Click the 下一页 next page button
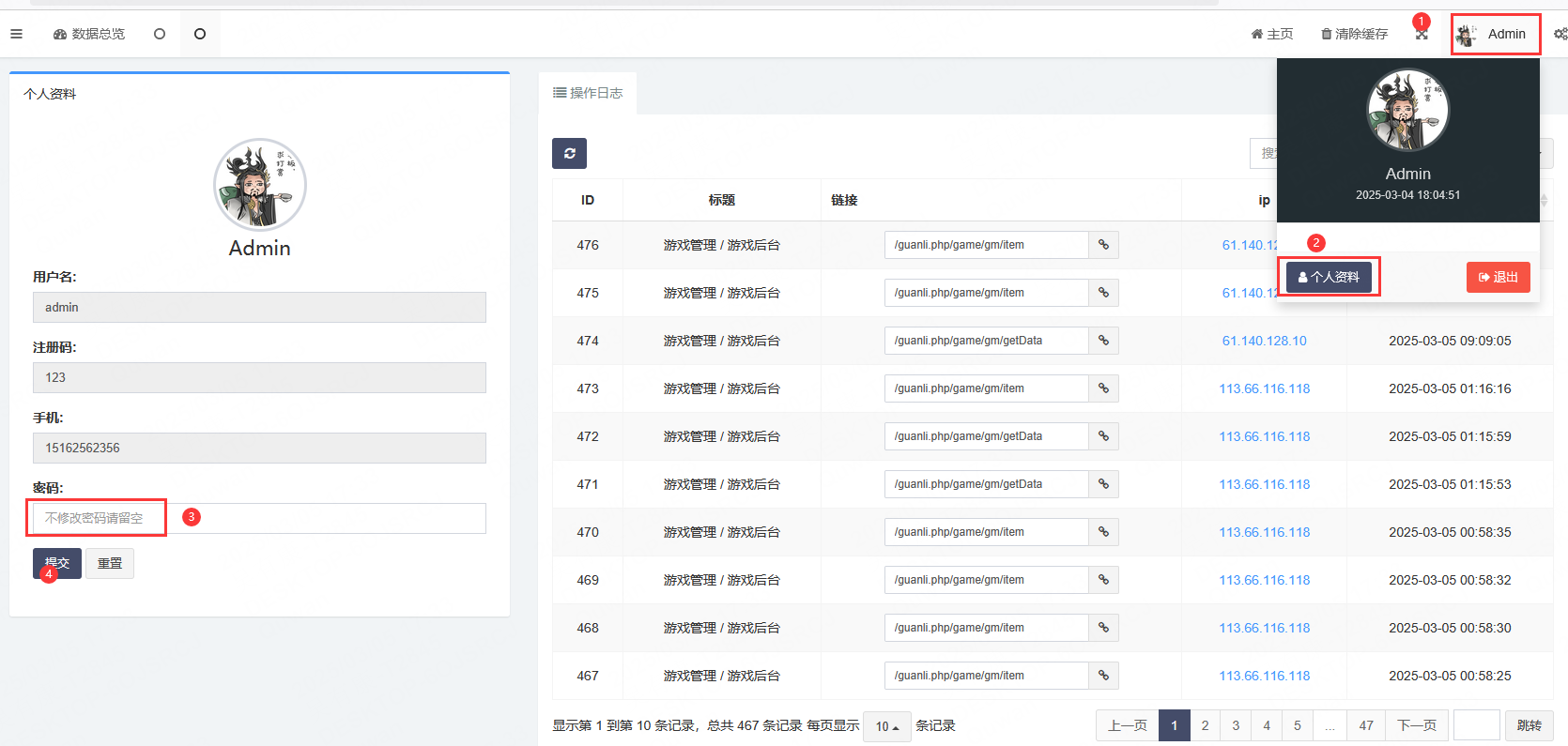Screen dimensions: 1568x746 1417,725
